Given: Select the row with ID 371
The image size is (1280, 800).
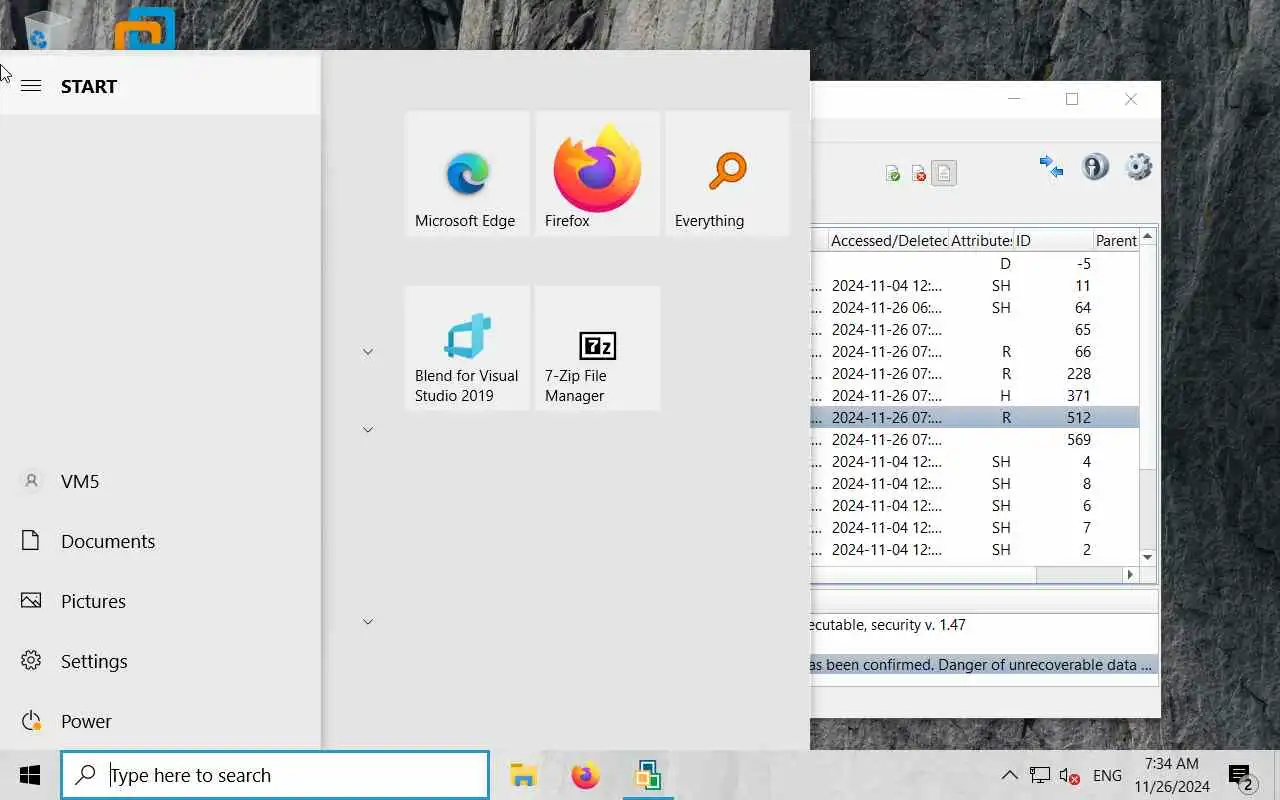Looking at the screenshot, I should point(974,396).
